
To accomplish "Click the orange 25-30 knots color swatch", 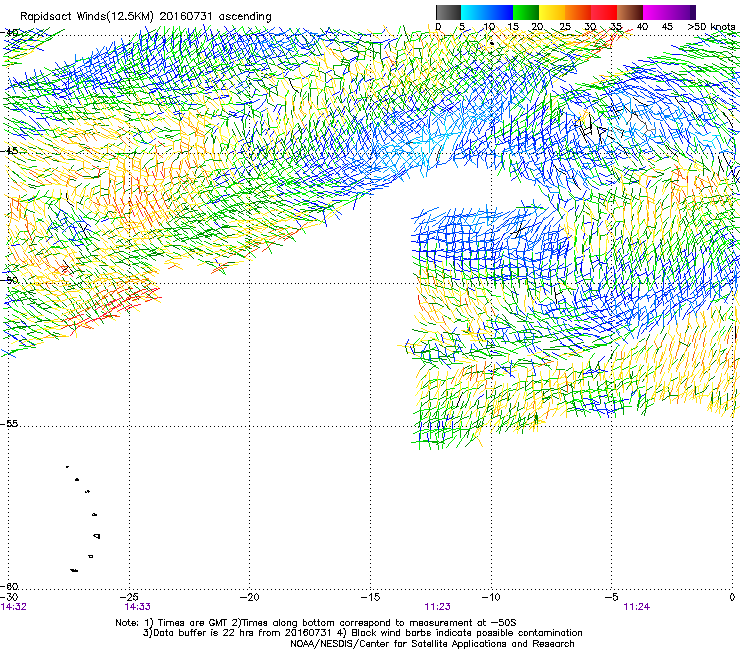I will click(x=578, y=12).
